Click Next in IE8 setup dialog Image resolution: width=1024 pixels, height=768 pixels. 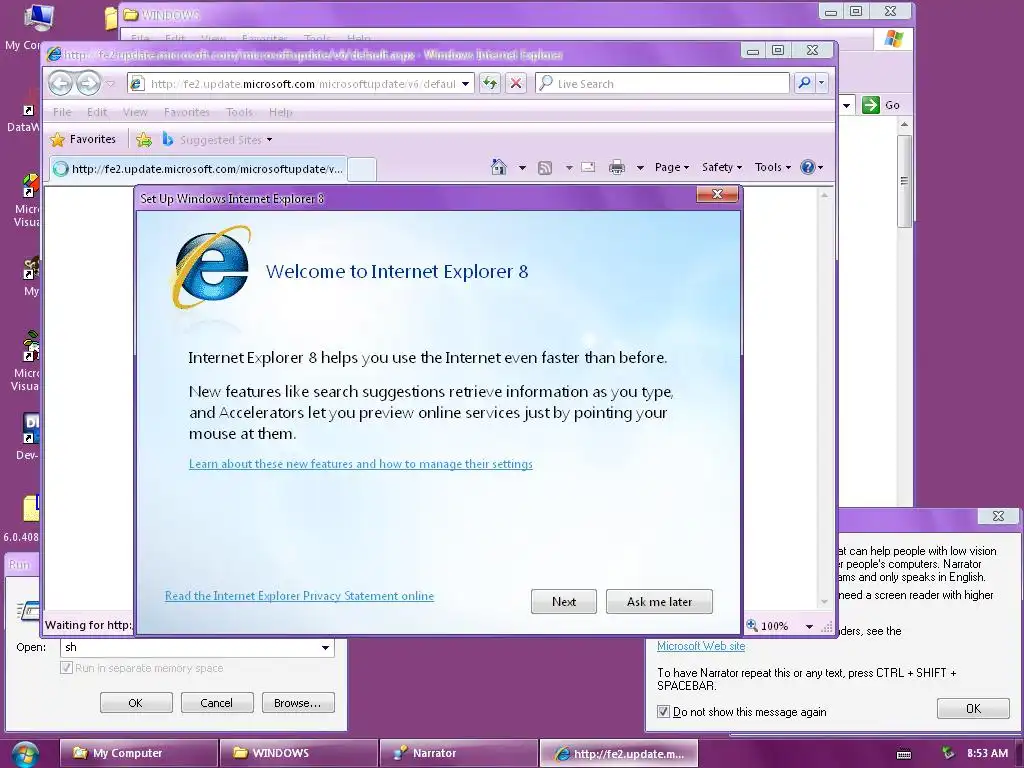click(564, 601)
